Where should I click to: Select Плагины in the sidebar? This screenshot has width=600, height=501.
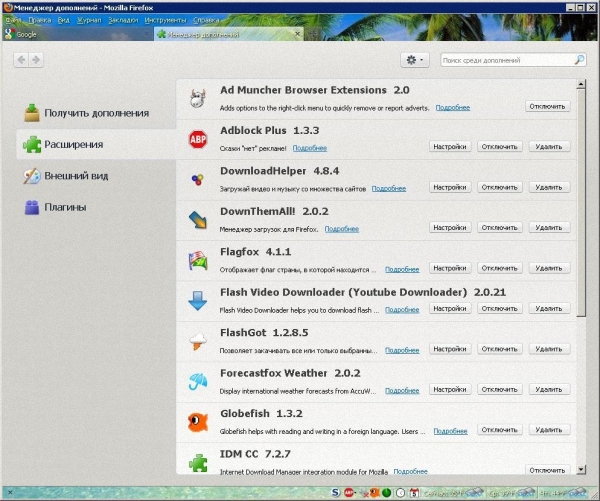(x=65, y=207)
